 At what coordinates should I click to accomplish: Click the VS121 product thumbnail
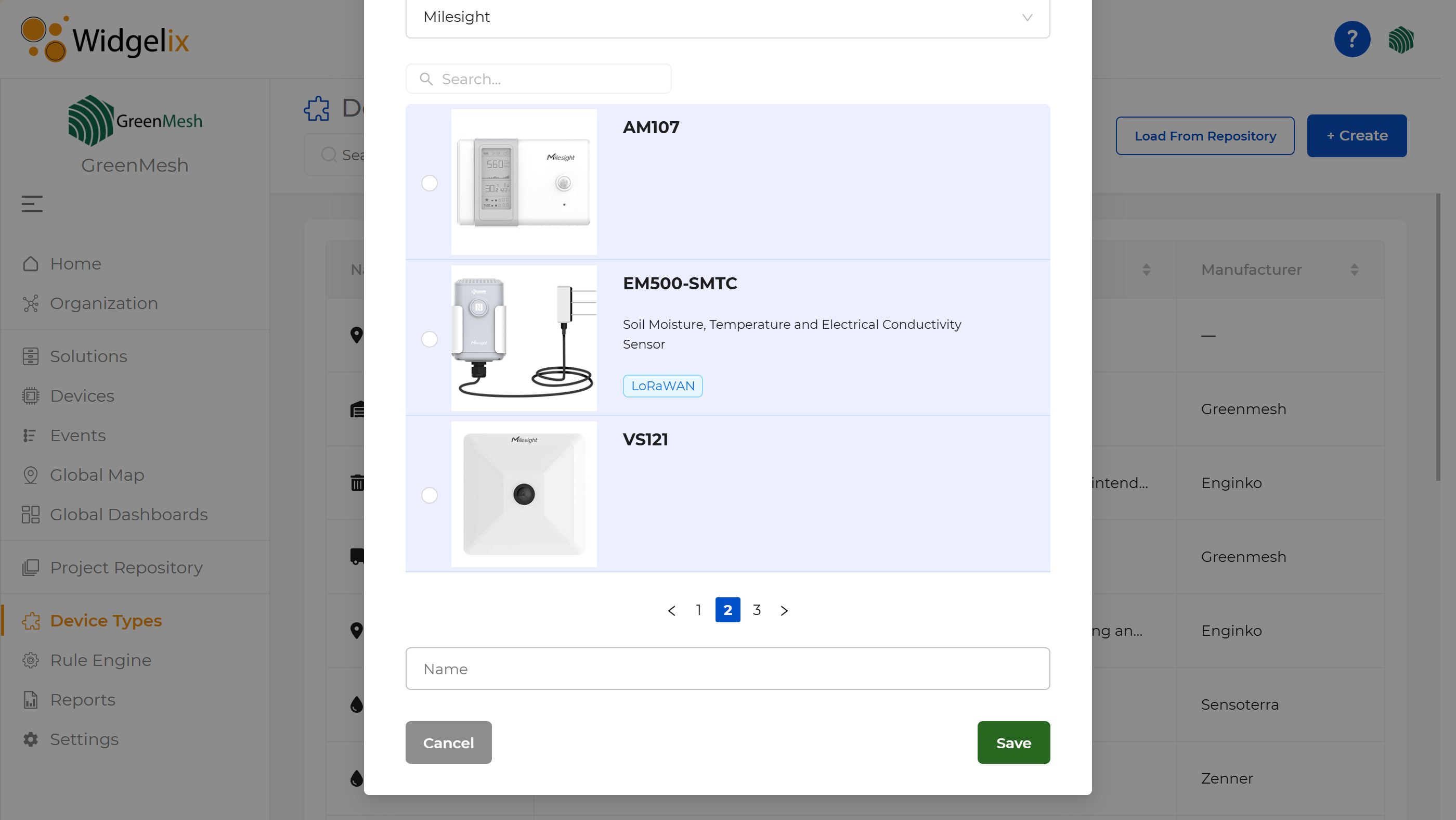click(524, 494)
